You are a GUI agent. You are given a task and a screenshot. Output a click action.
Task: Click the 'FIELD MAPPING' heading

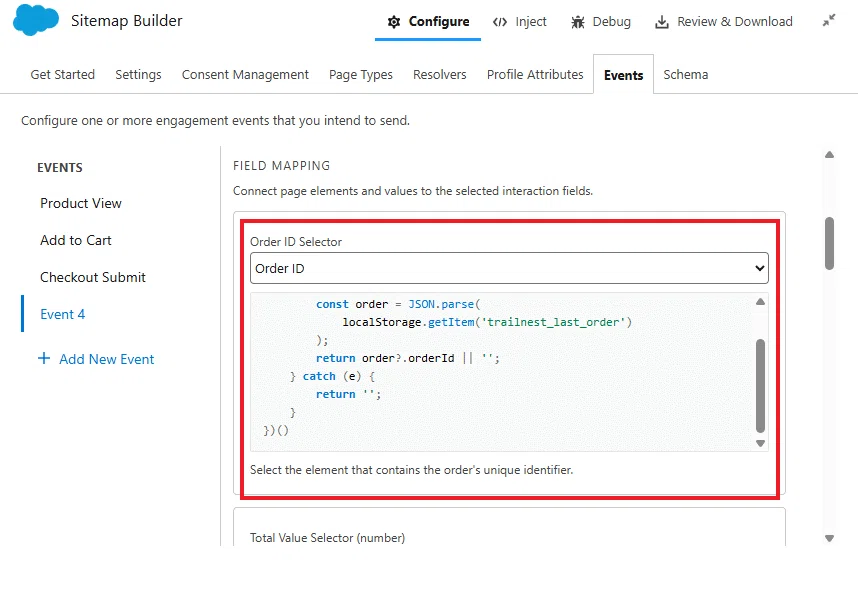282,166
